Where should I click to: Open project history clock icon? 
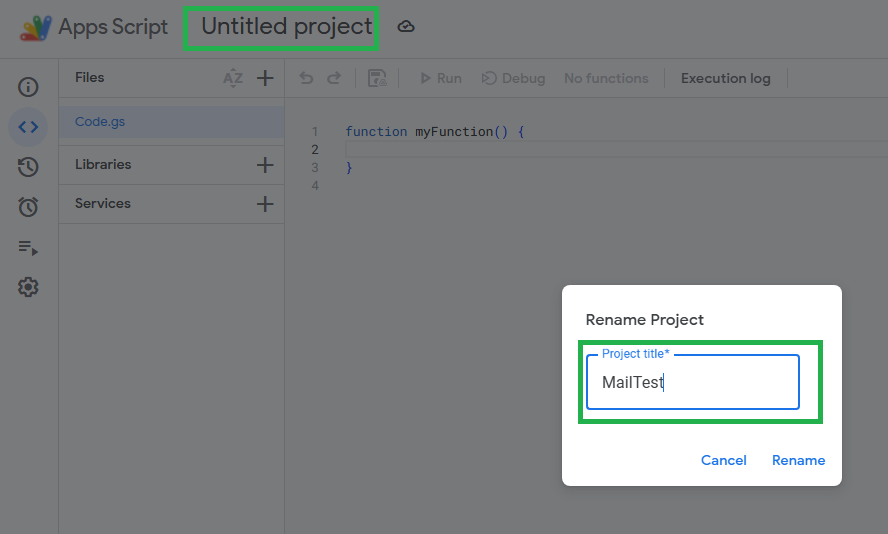tap(28, 166)
